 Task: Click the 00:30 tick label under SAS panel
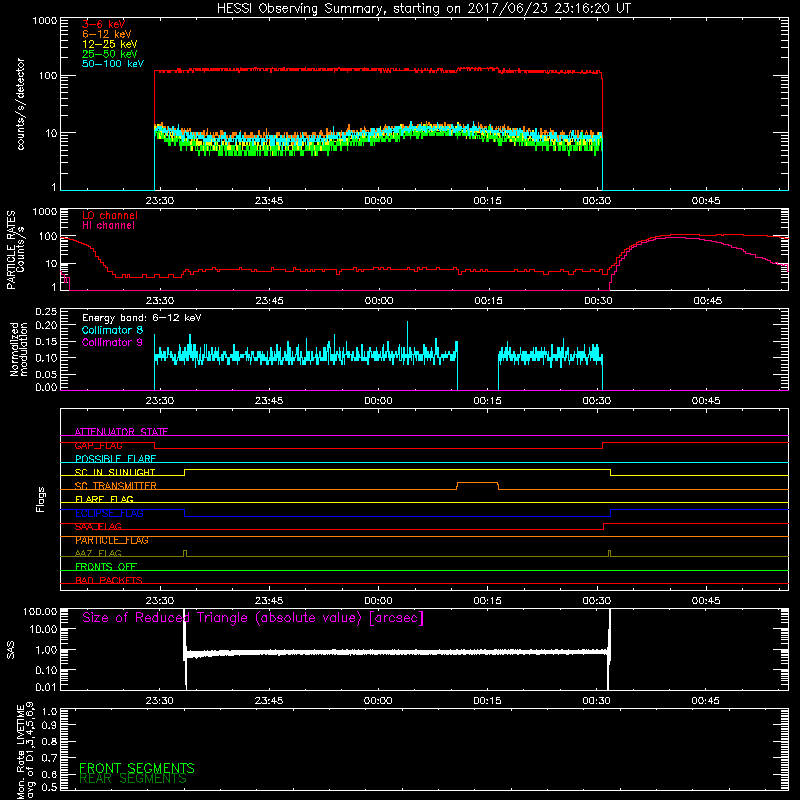point(596,701)
